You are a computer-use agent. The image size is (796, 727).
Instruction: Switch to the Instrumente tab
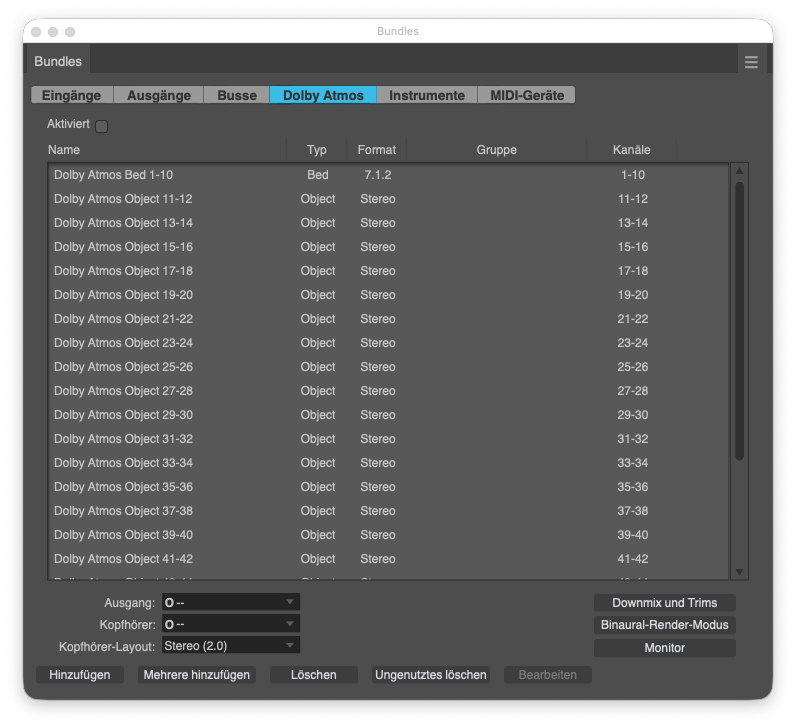click(427, 95)
